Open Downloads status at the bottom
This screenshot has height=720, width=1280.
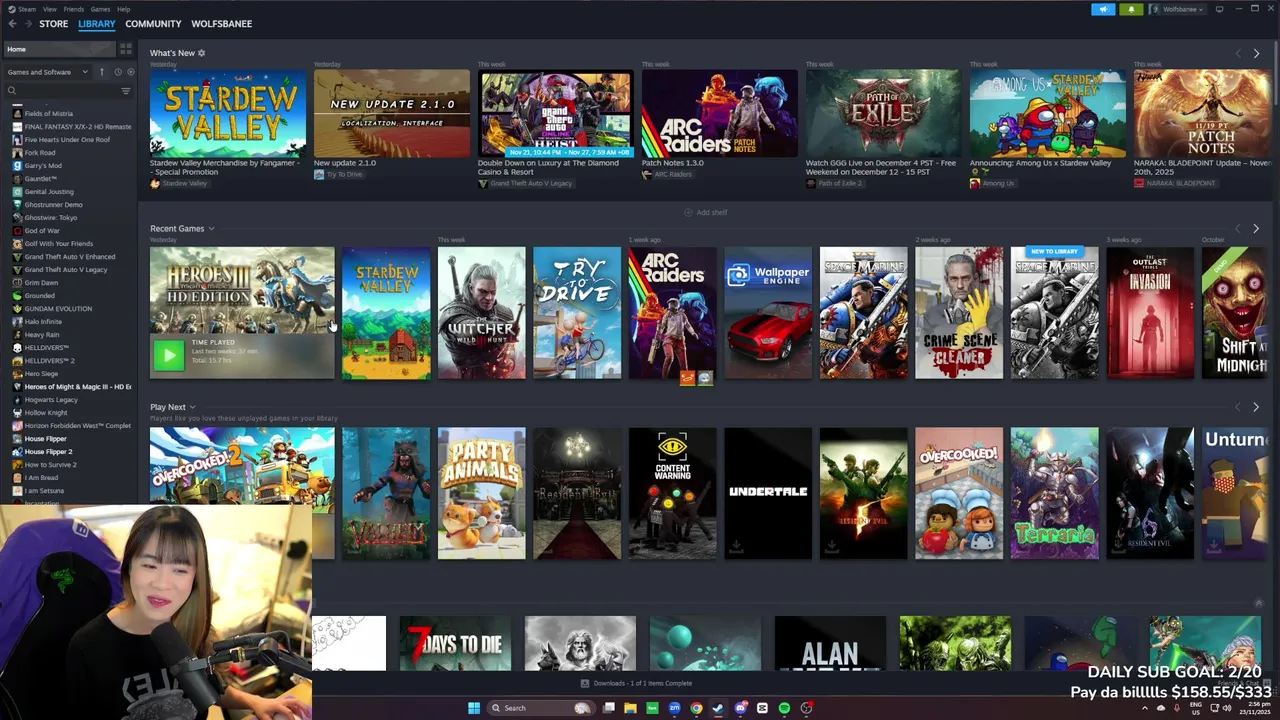point(636,683)
